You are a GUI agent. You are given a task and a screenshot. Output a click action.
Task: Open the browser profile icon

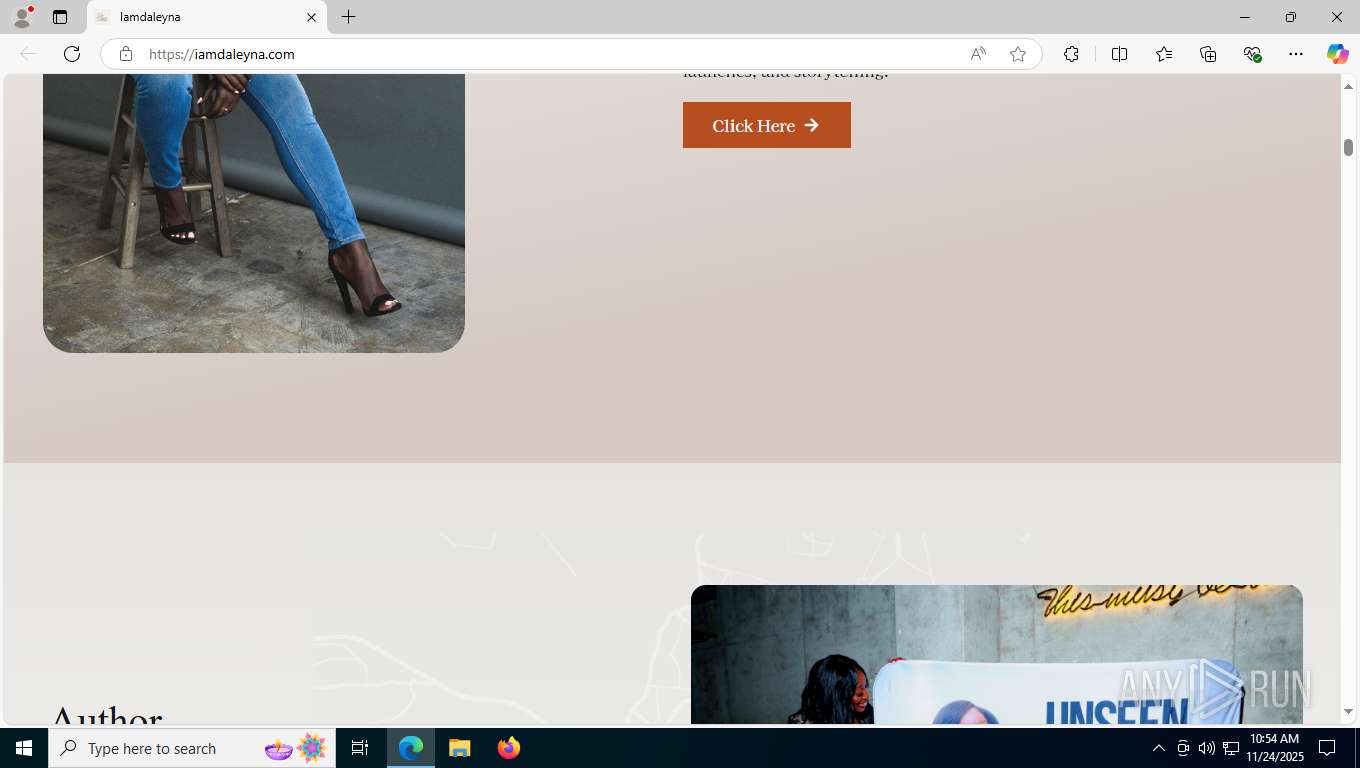click(x=22, y=17)
